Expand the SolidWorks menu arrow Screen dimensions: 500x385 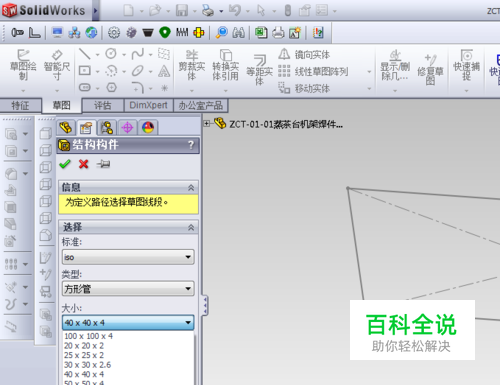tap(96, 11)
